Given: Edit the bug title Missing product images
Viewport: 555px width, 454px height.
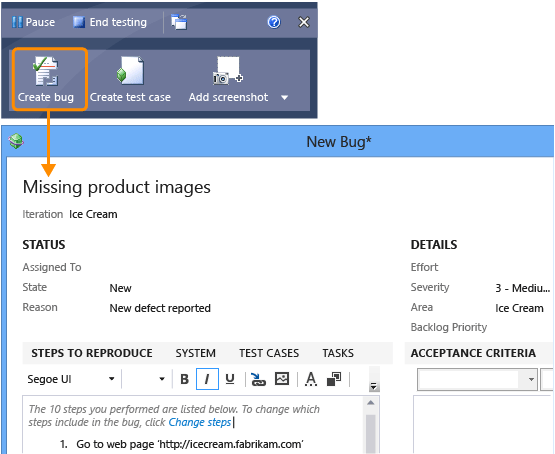Looking at the screenshot, I should tap(116, 186).
